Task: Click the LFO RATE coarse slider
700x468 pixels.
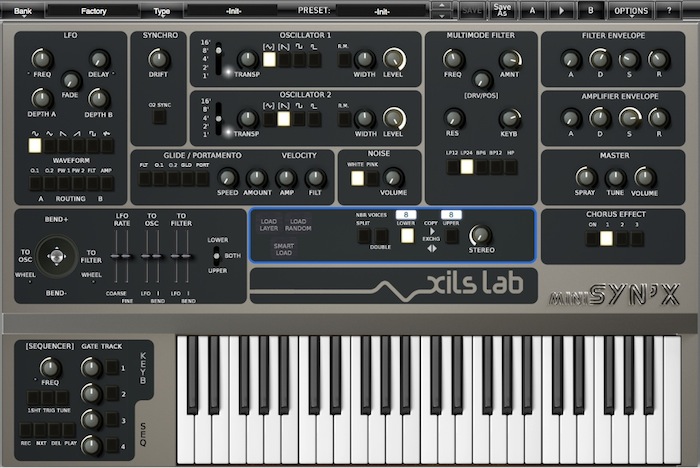Action: click(116, 256)
